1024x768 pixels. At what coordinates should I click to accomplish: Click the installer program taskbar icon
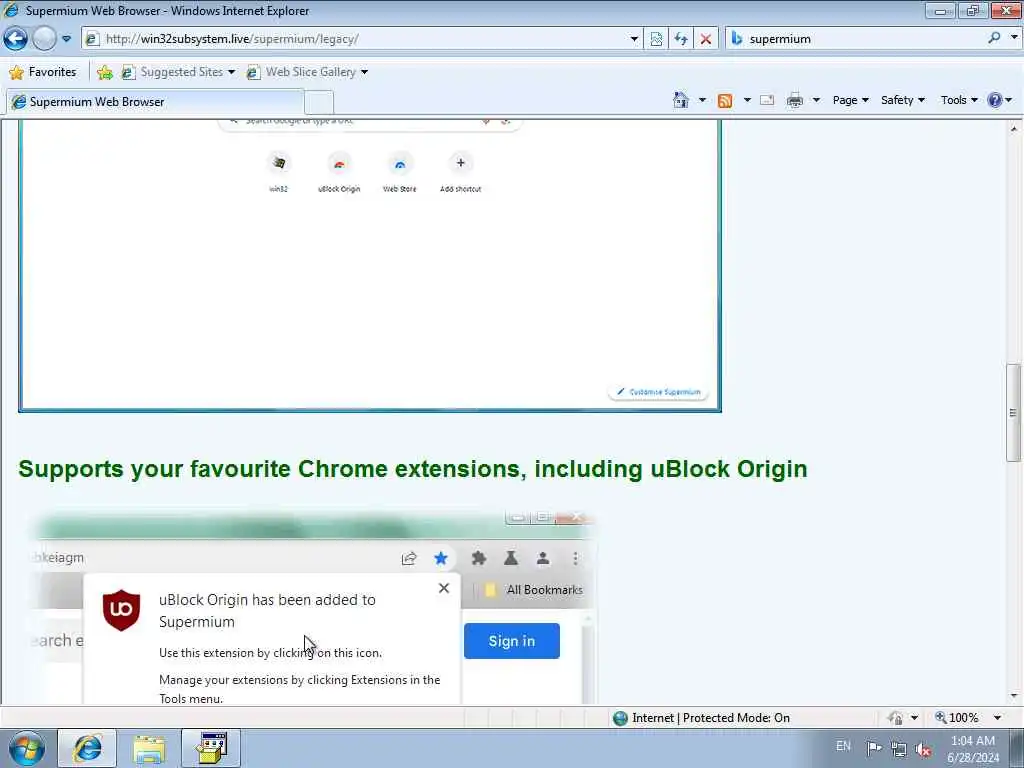point(211,748)
